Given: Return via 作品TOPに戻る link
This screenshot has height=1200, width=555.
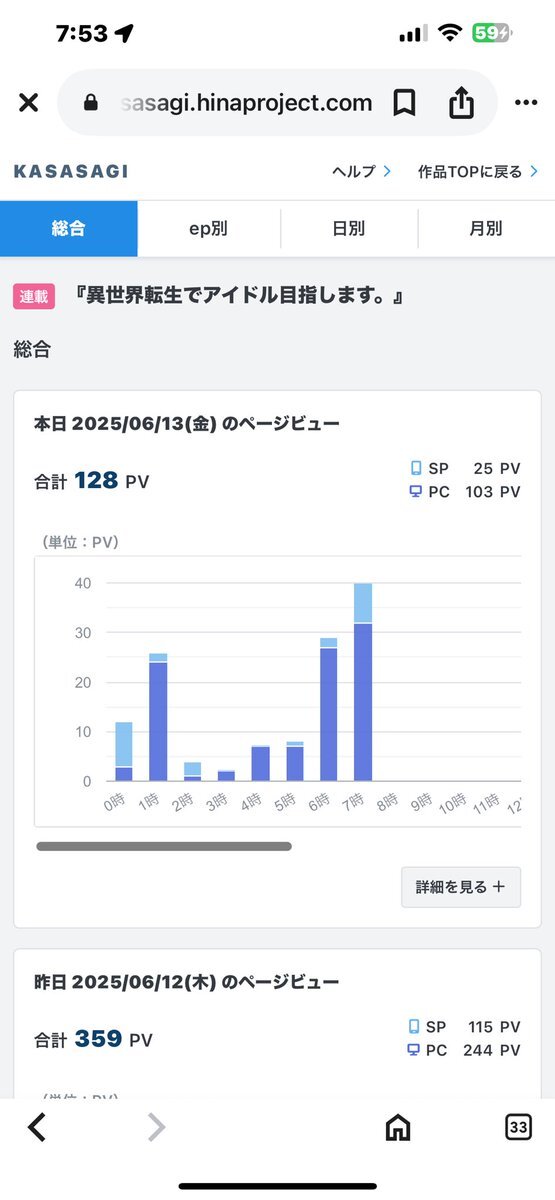Looking at the screenshot, I should click(478, 172).
